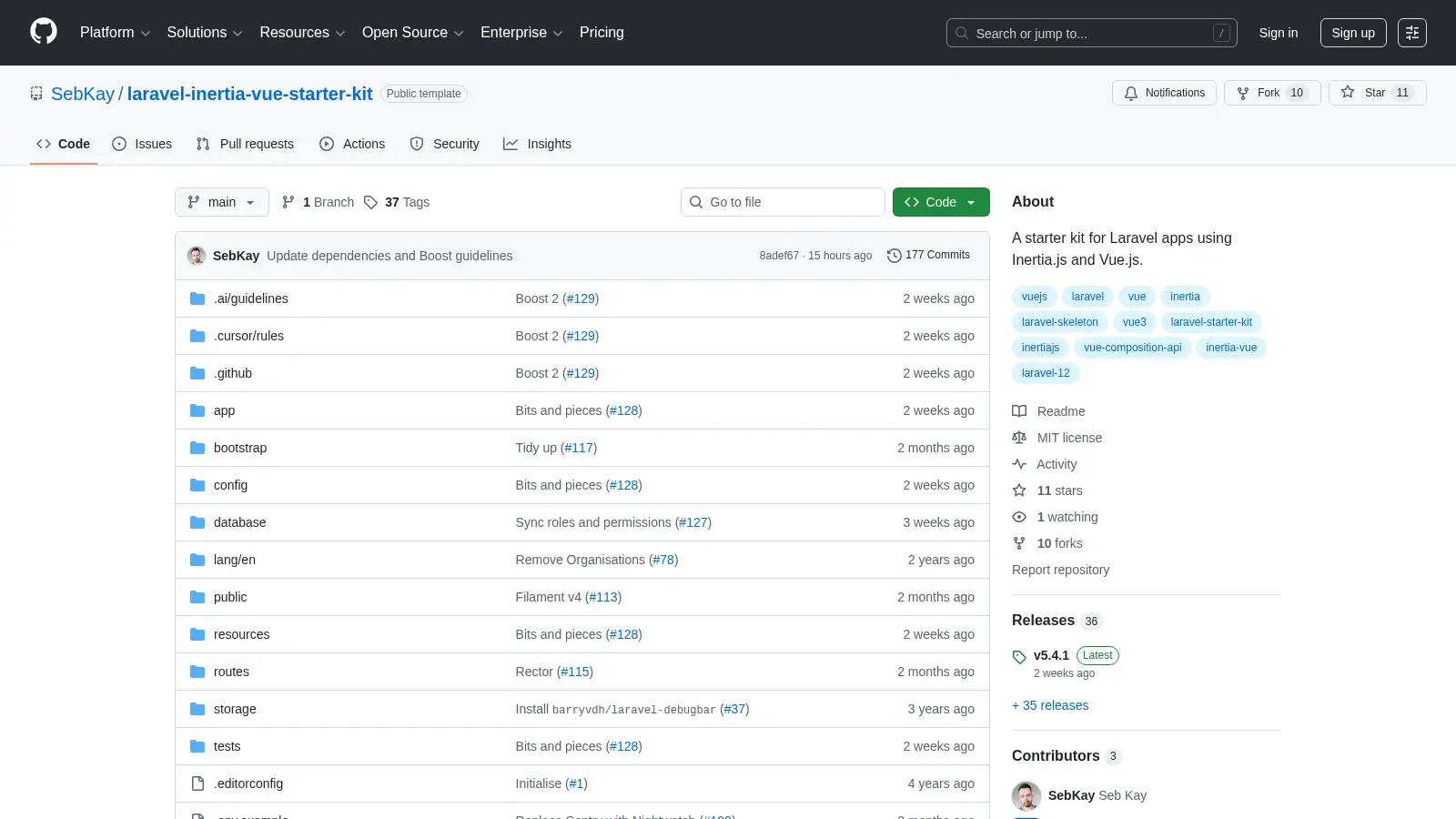Open the config folder icon
1456x819 pixels.
click(197, 485)
